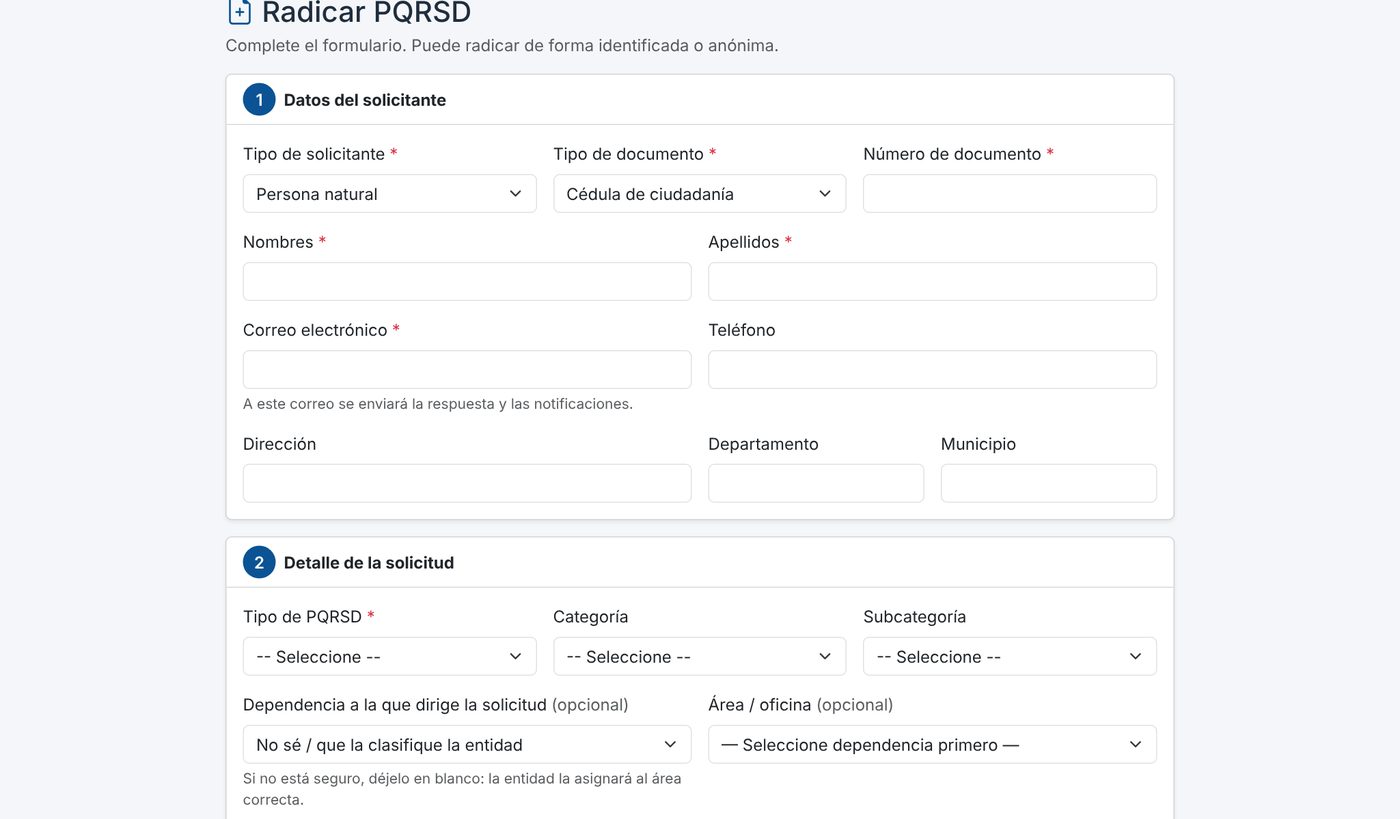
Task: Expand the Categoría dropdown
Action: 700,657
